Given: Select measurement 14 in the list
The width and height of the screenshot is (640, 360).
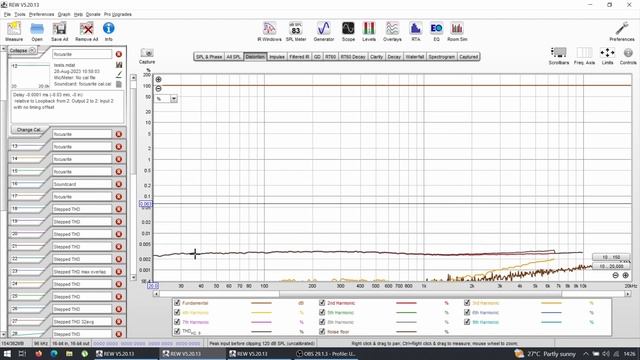Looking at the screenshot, I should [67, 159].
